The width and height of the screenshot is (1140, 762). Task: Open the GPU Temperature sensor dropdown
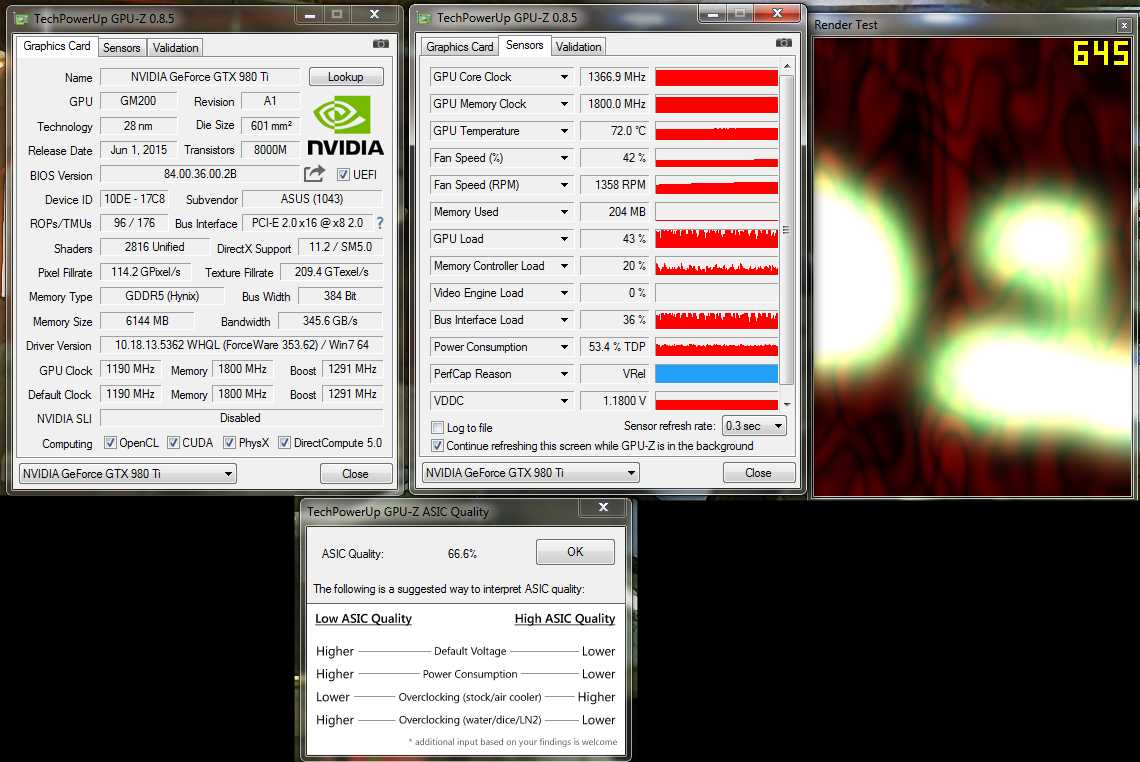pyautogui.click(x=564, y=131)
